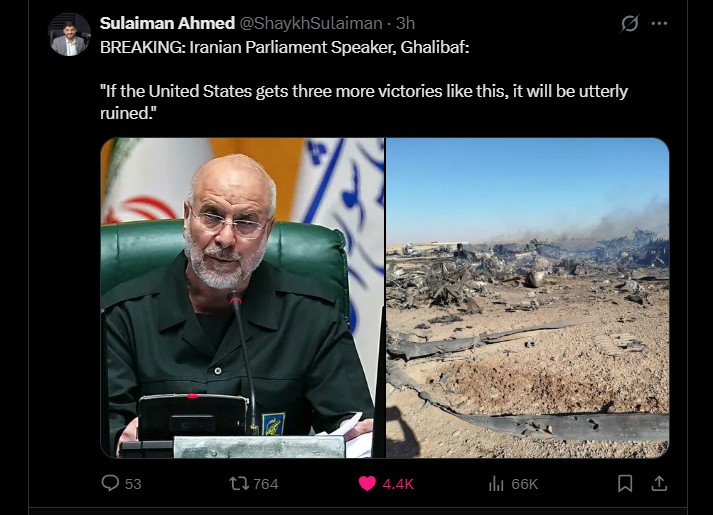Open Sulaiman Ahmed's profile avatar
This screenshot has width=713, height=515.
[70, 35]
